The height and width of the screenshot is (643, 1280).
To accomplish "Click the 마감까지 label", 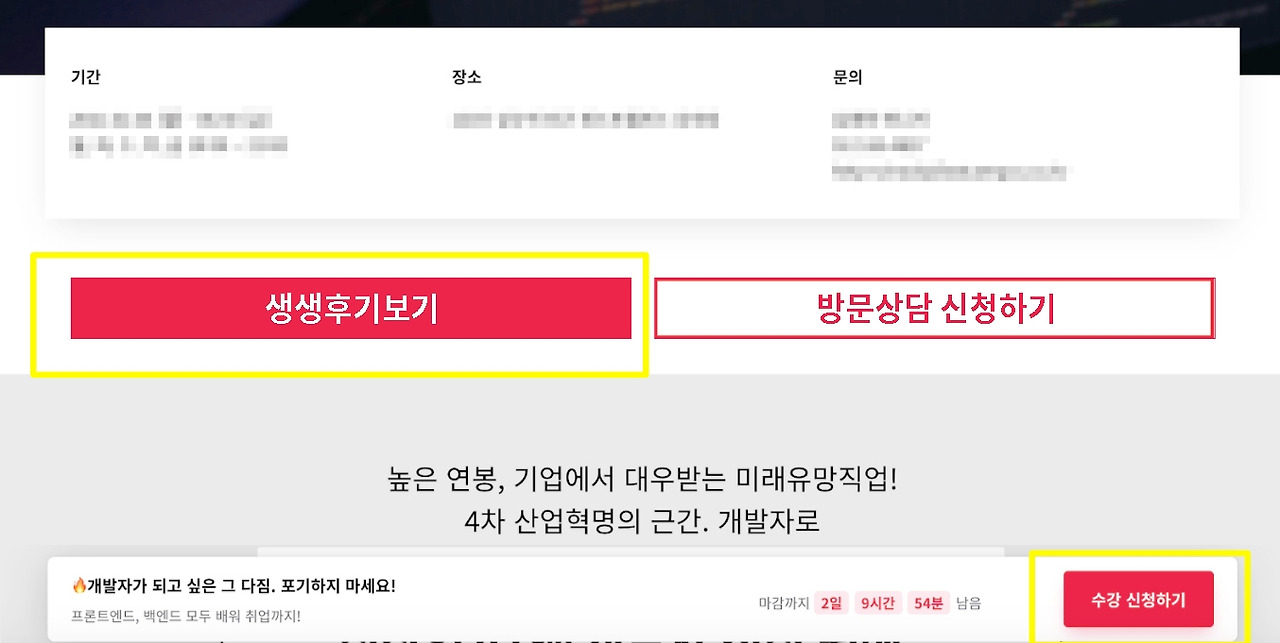I will point(784,603).
